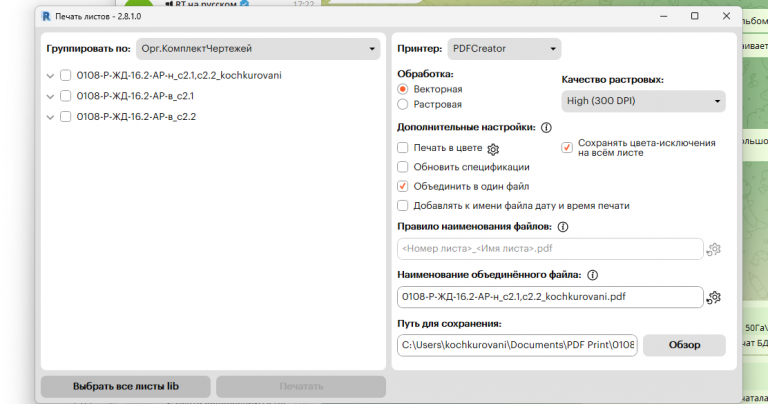The height and width of the screenshot is (404, 768).
Task: Open the Принтер PDFCreator dropdown
Action: [504, 49]
